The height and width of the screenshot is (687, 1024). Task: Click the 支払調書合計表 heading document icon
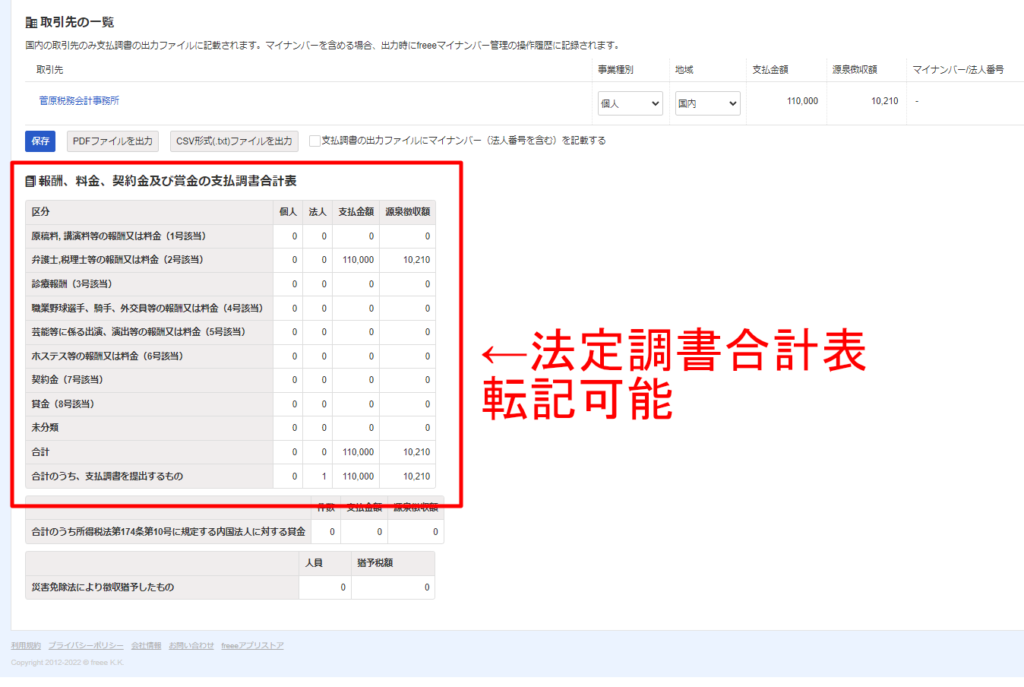coord(31,181)
